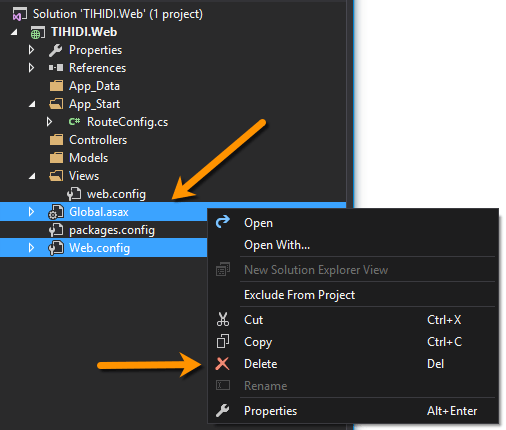Click the red X Delete icon
The height and width of the screenshot is (430, 506).
222,364
